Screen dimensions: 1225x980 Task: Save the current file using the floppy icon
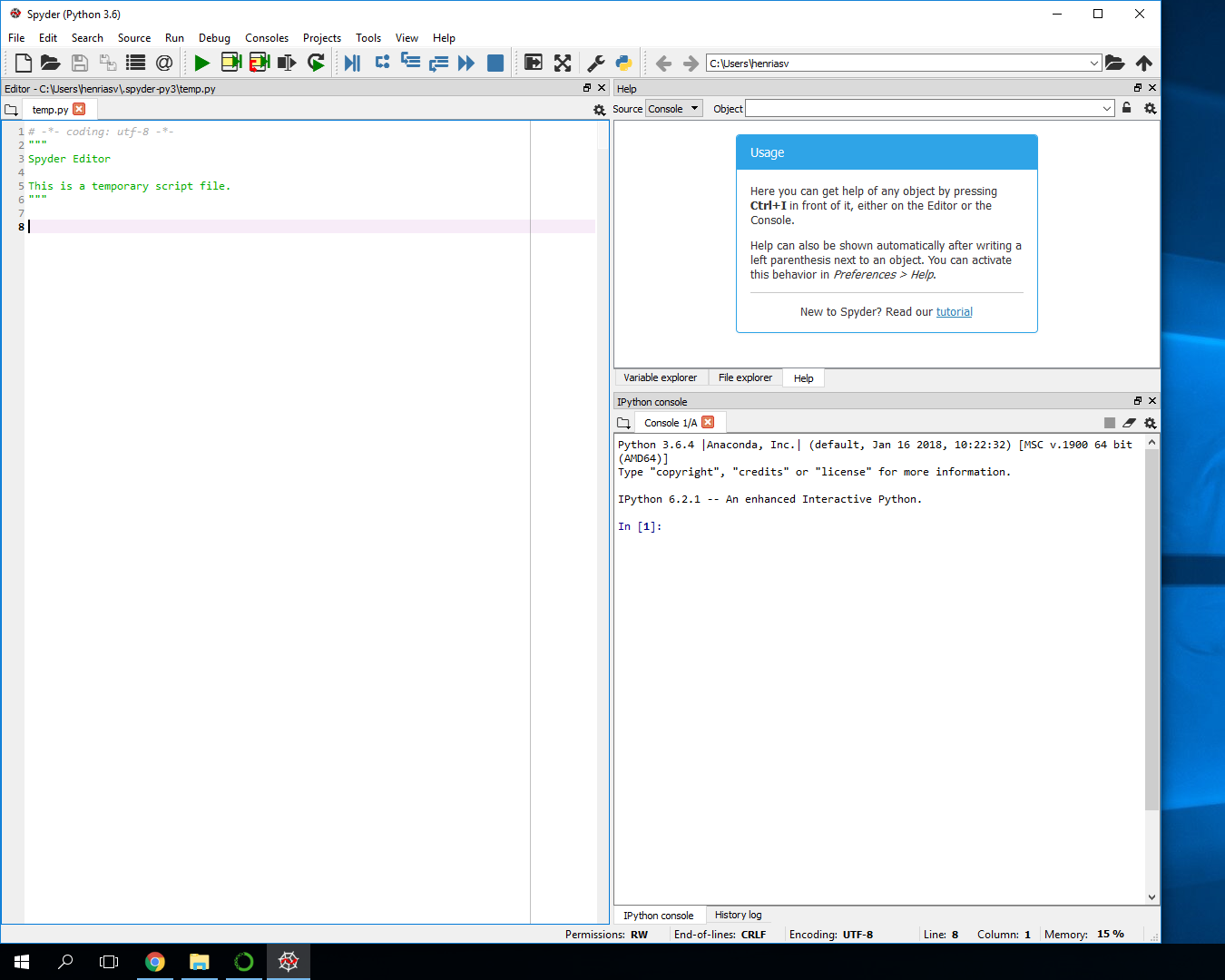pyautogui.click(x=80, y=63)
